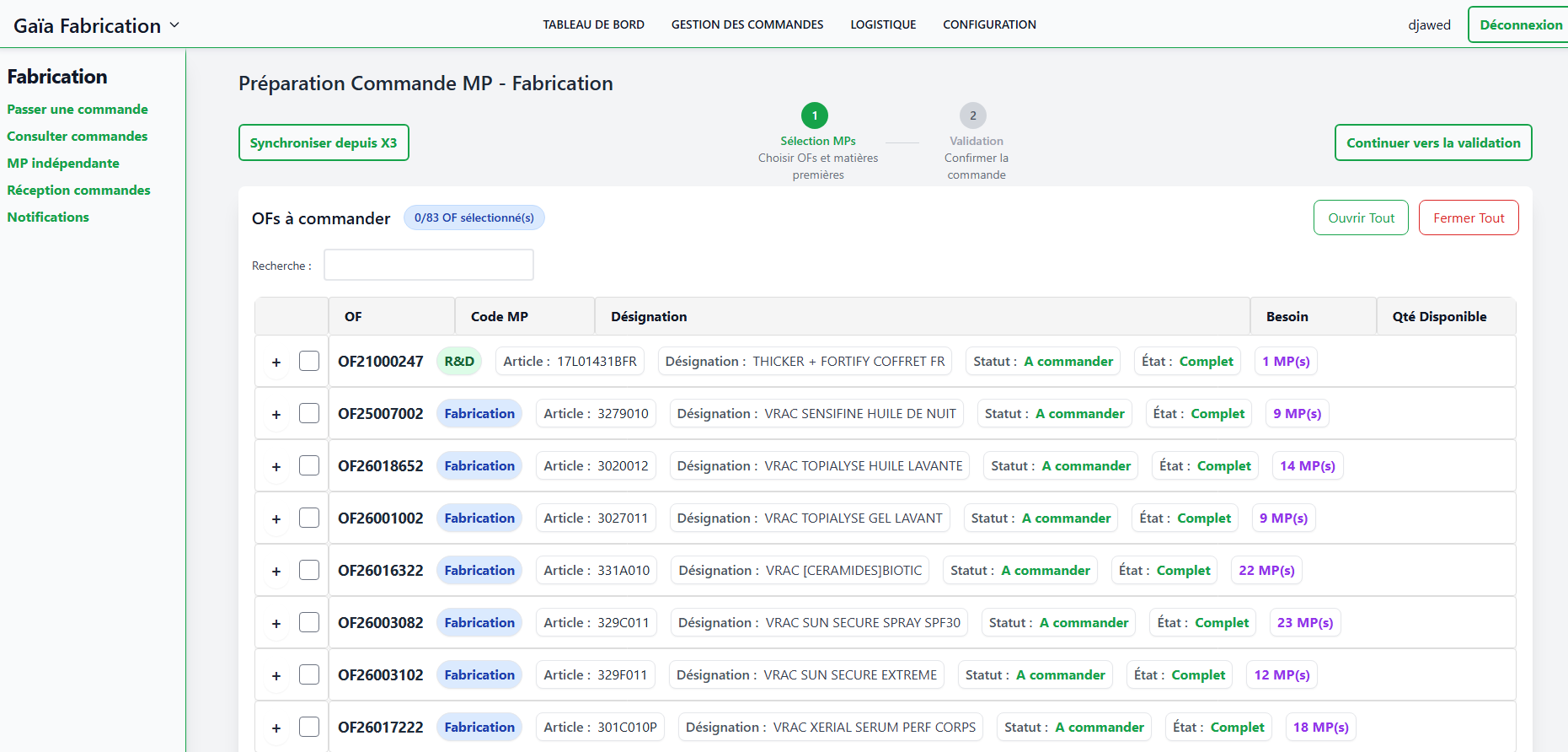1568x752 pixels.
Task: Select step 1 Sélection MPs circle
Action: coord(815,115)
